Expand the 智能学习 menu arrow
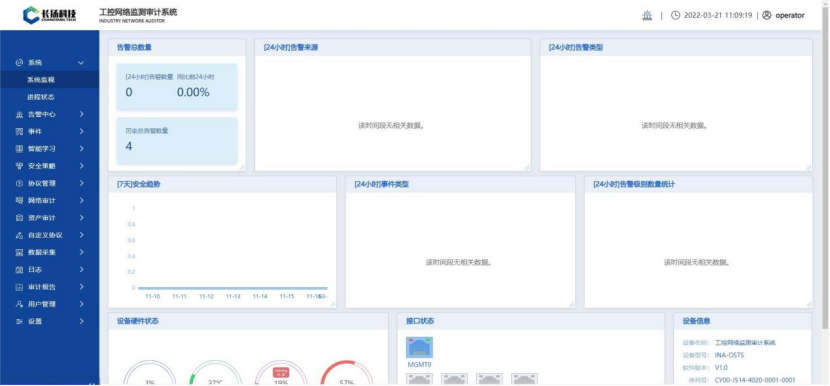The width and height of the screenshot is (830, 386). click(x=82, y=149)
